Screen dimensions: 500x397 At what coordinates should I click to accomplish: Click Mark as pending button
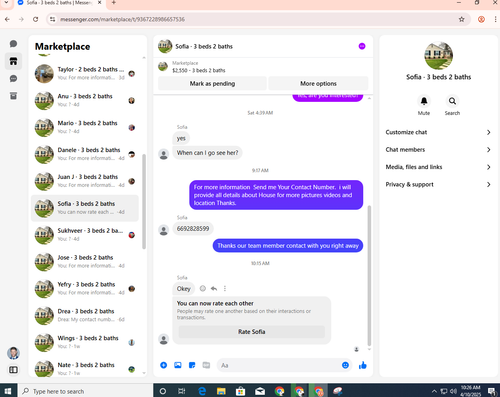[212, 84]
